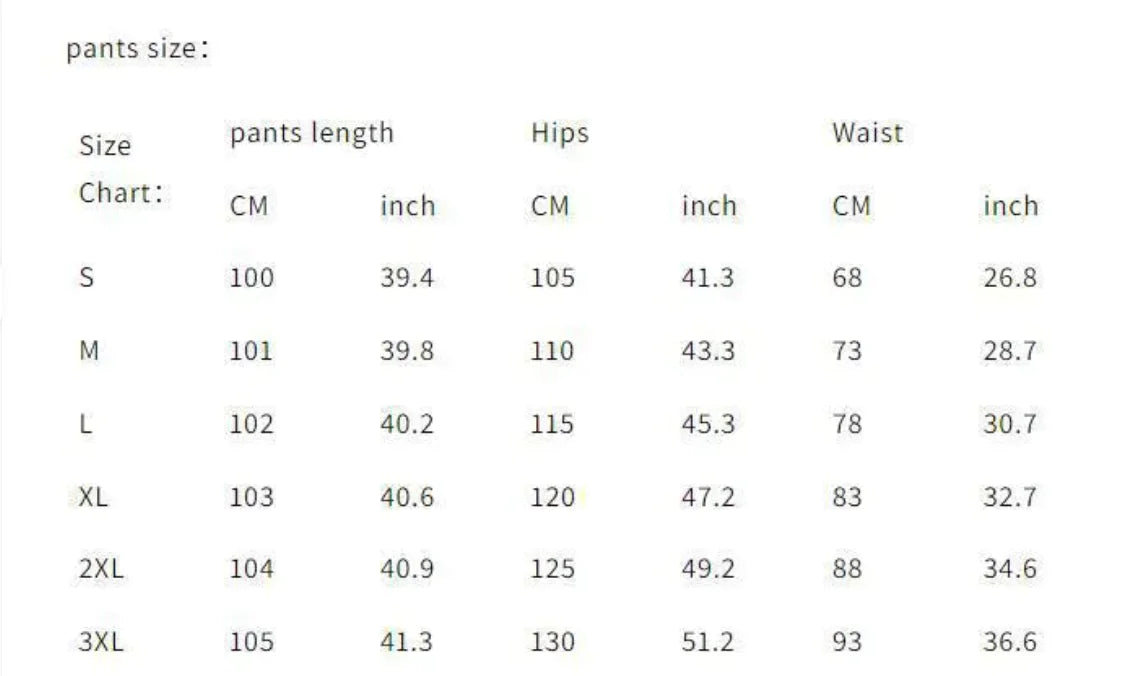Image resolution: width=1128 pixels, height=676 pixels.
Task: Click the 78 CM waist value
Action: (x=846, y=424)
